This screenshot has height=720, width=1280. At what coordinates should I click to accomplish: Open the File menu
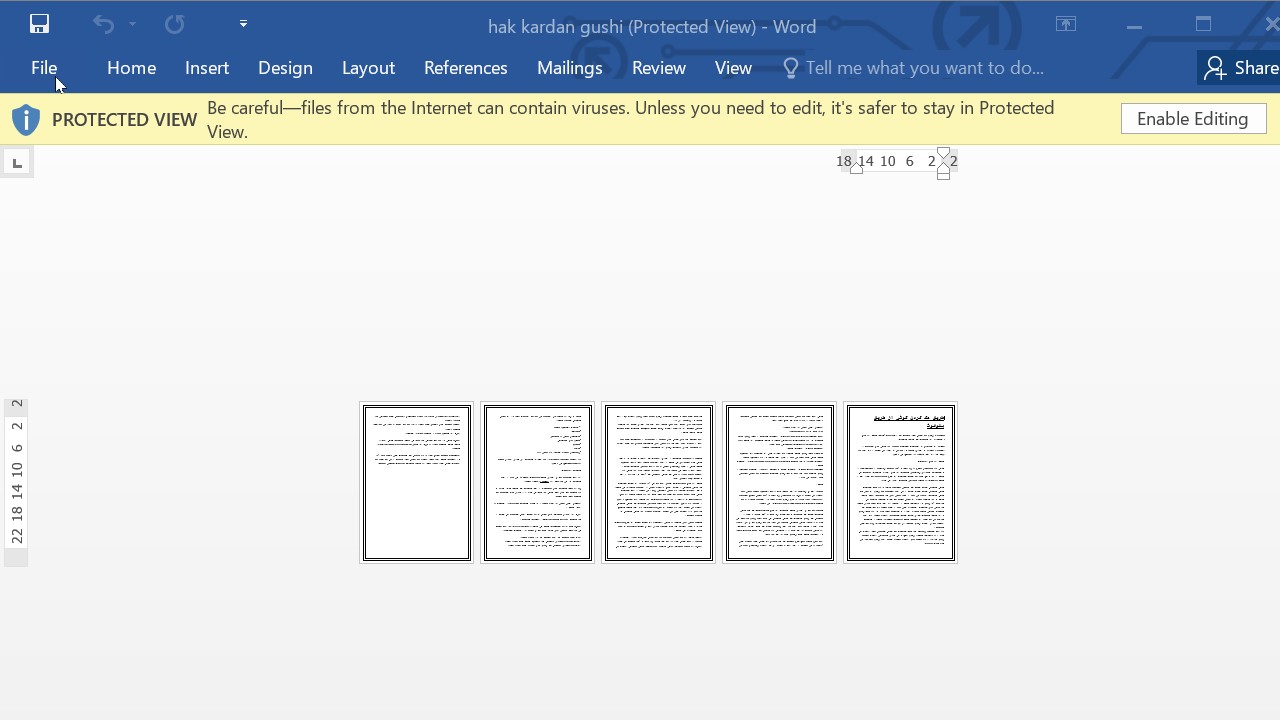pyautogui.click(x=44, y=68)
